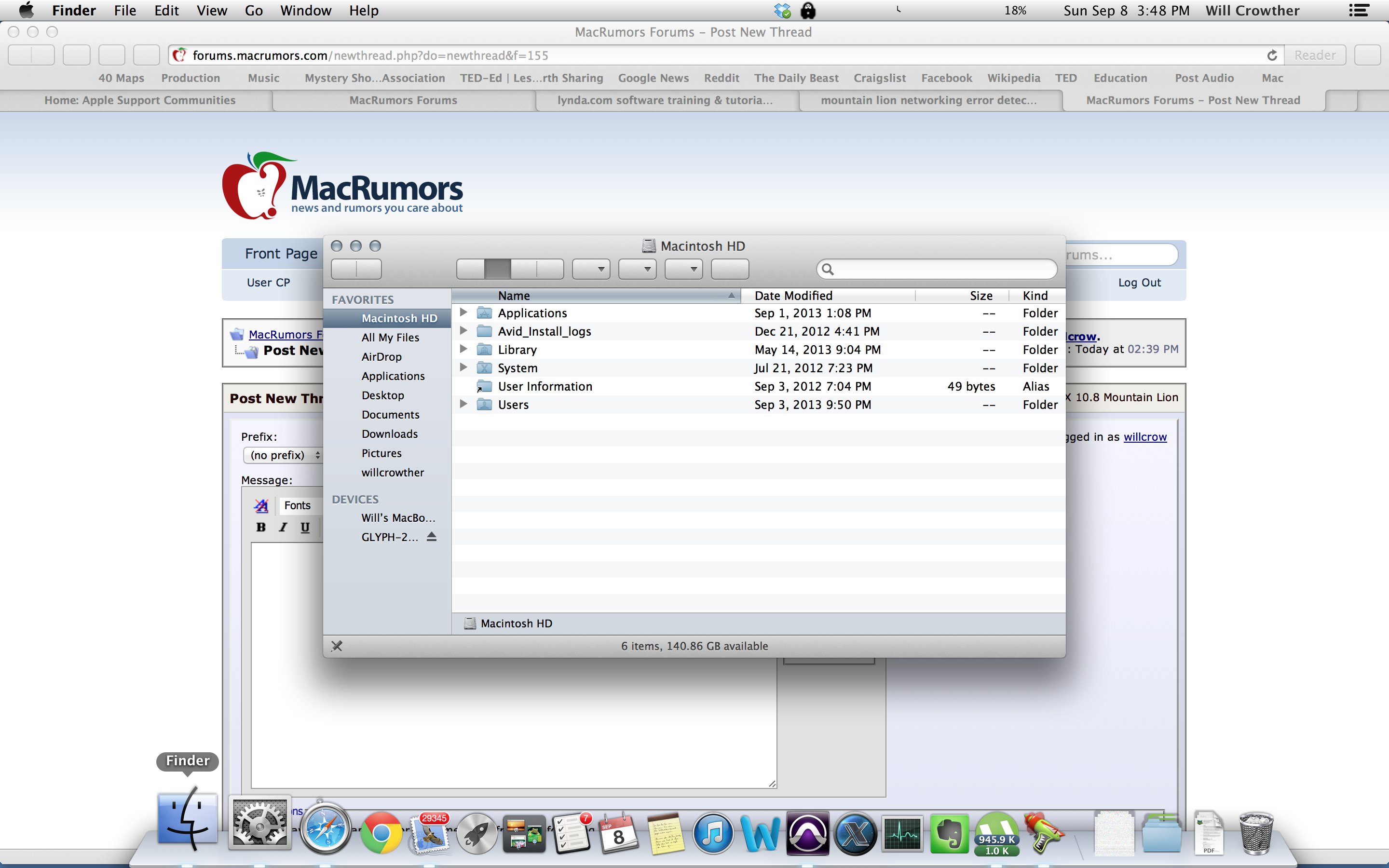Open Safari compass icon in Dock
Screen dimensions: 1389x868
[326, 829]
